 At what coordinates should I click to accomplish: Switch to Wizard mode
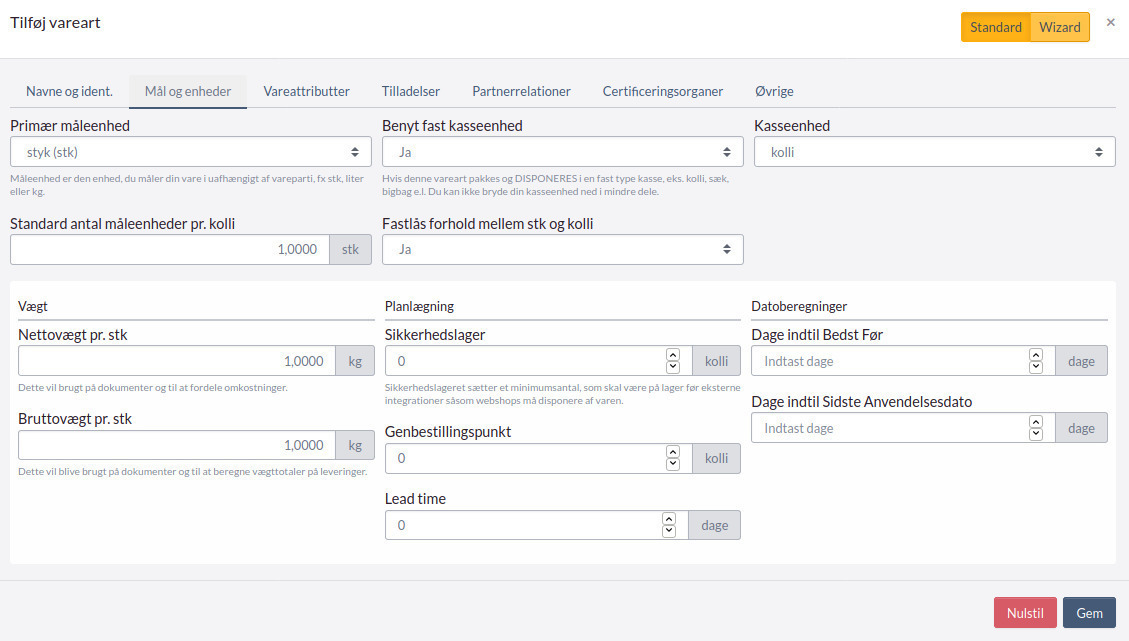[1059, 27]
